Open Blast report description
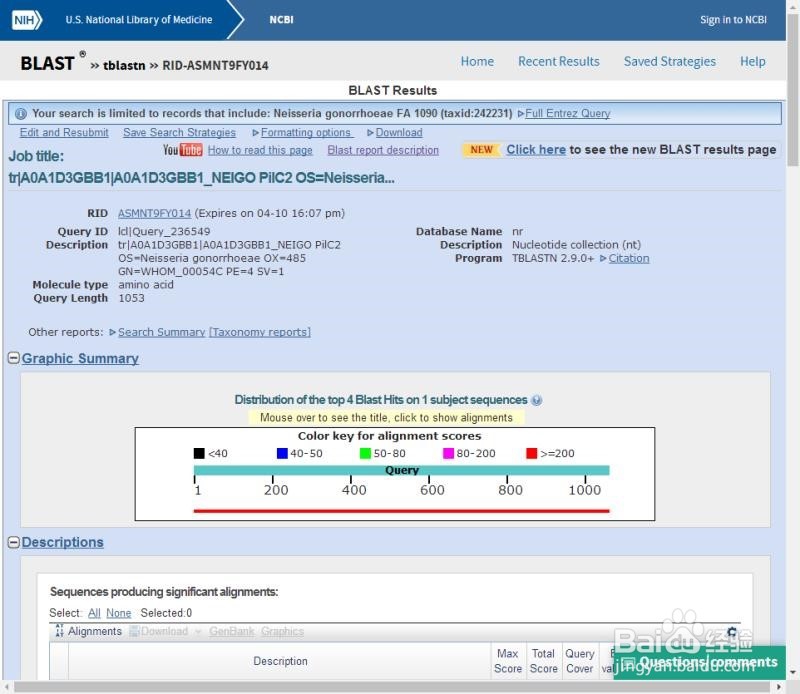This screenshot has height=694, width=800. [383, 150]
